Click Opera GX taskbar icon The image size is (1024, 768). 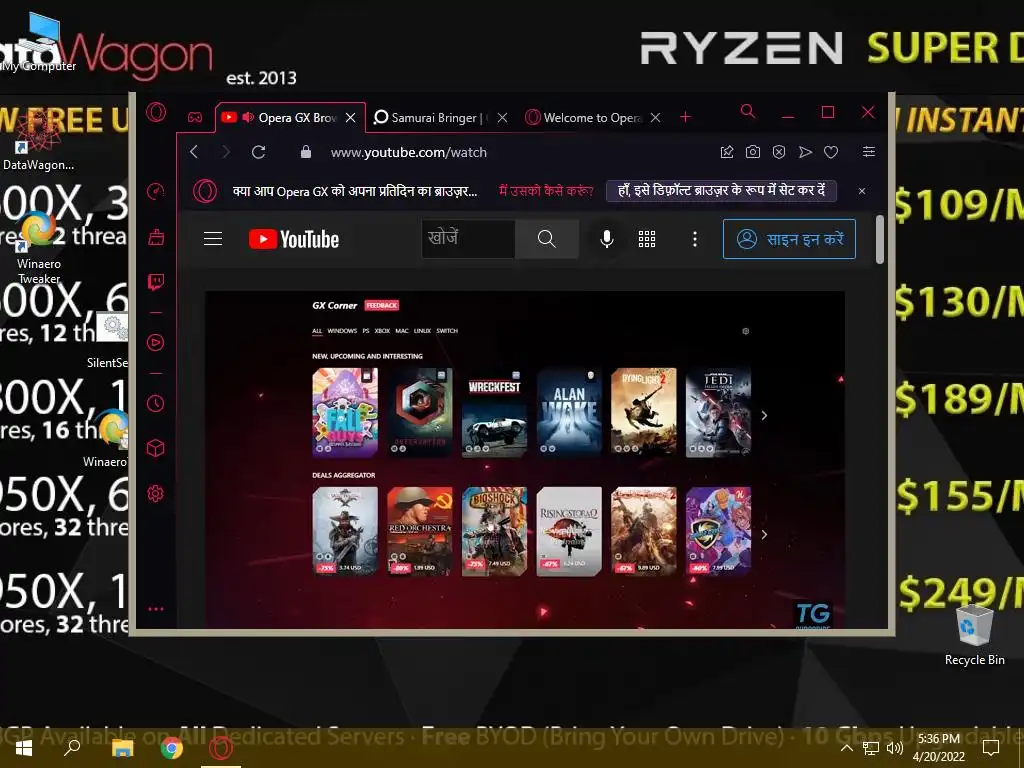point(221,748)
